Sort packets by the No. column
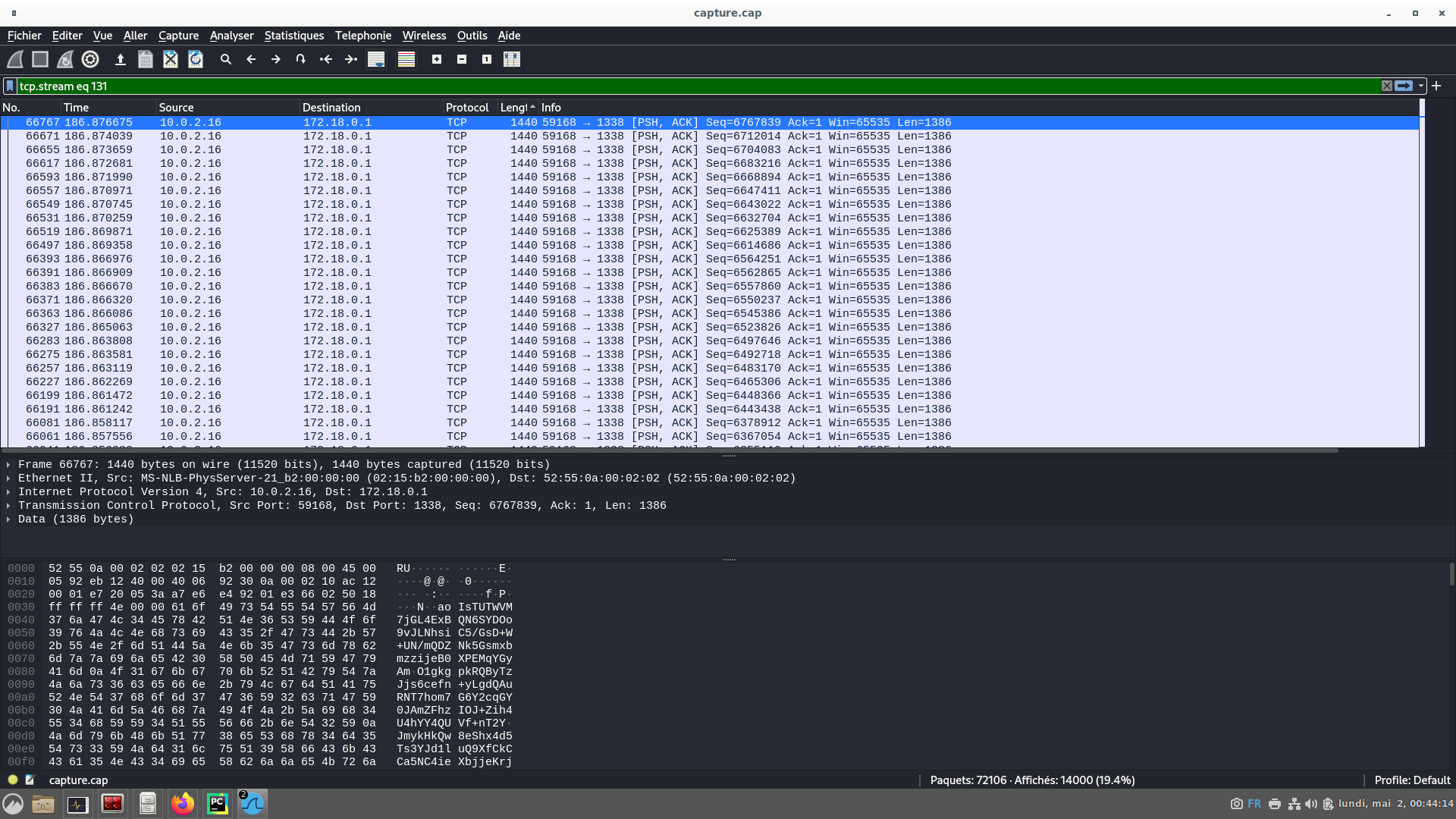This screenshot has height=819, width=1456. (30, 108)
